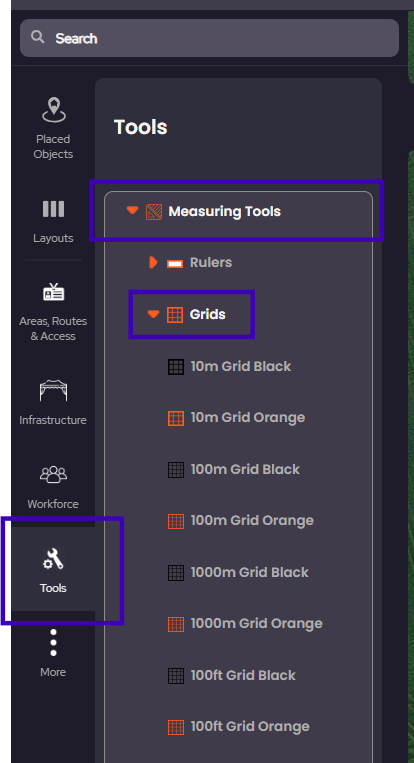This screenshot has width=414, height=763.
Task: Click the search magnifier icon
Action: click(x=37, y=37)
